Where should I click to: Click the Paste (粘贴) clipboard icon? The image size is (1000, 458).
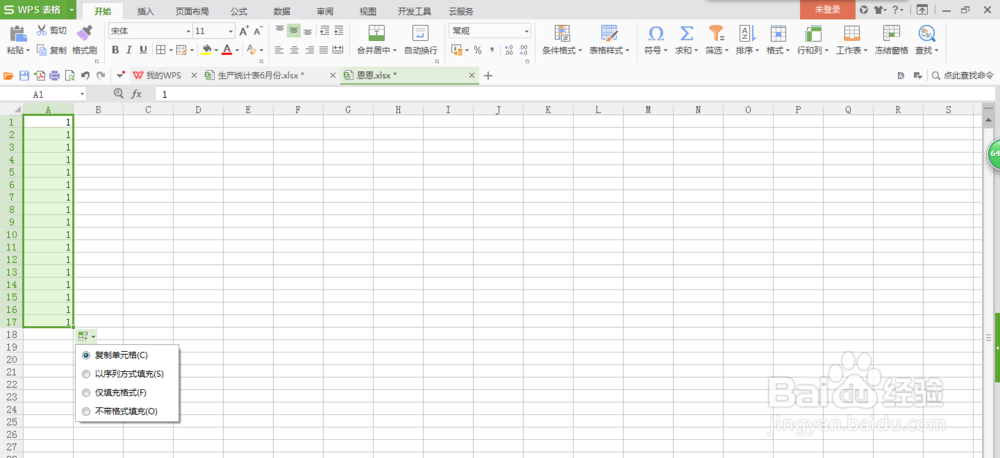pyautogui.click(x=18, y=33)
